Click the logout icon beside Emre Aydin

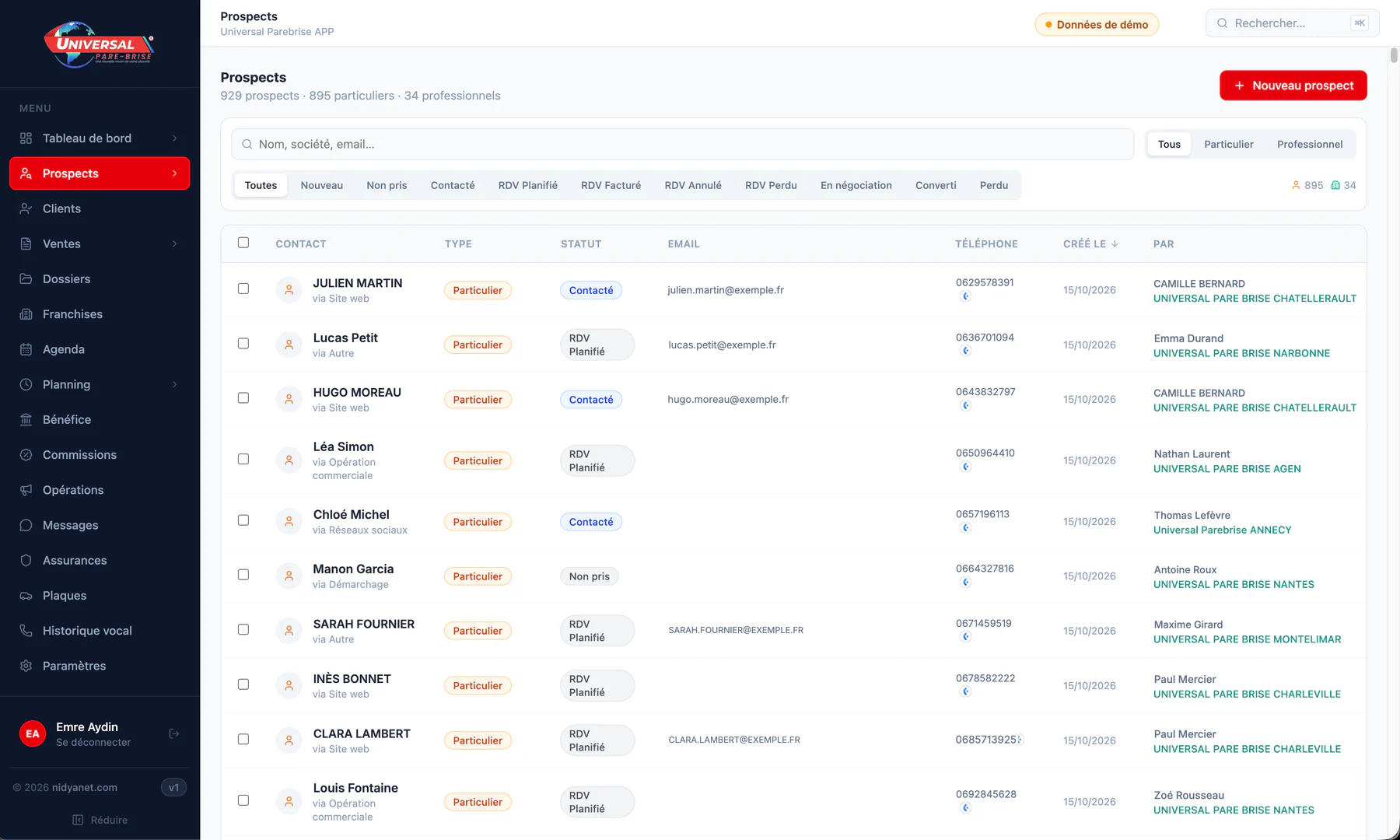pos(174,733)
